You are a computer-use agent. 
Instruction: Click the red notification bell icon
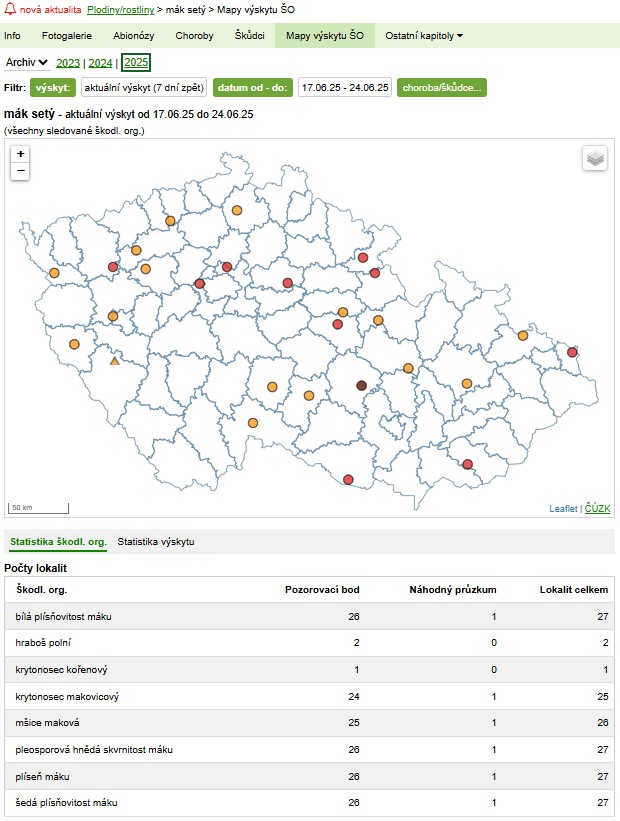(x=9, y=9)
